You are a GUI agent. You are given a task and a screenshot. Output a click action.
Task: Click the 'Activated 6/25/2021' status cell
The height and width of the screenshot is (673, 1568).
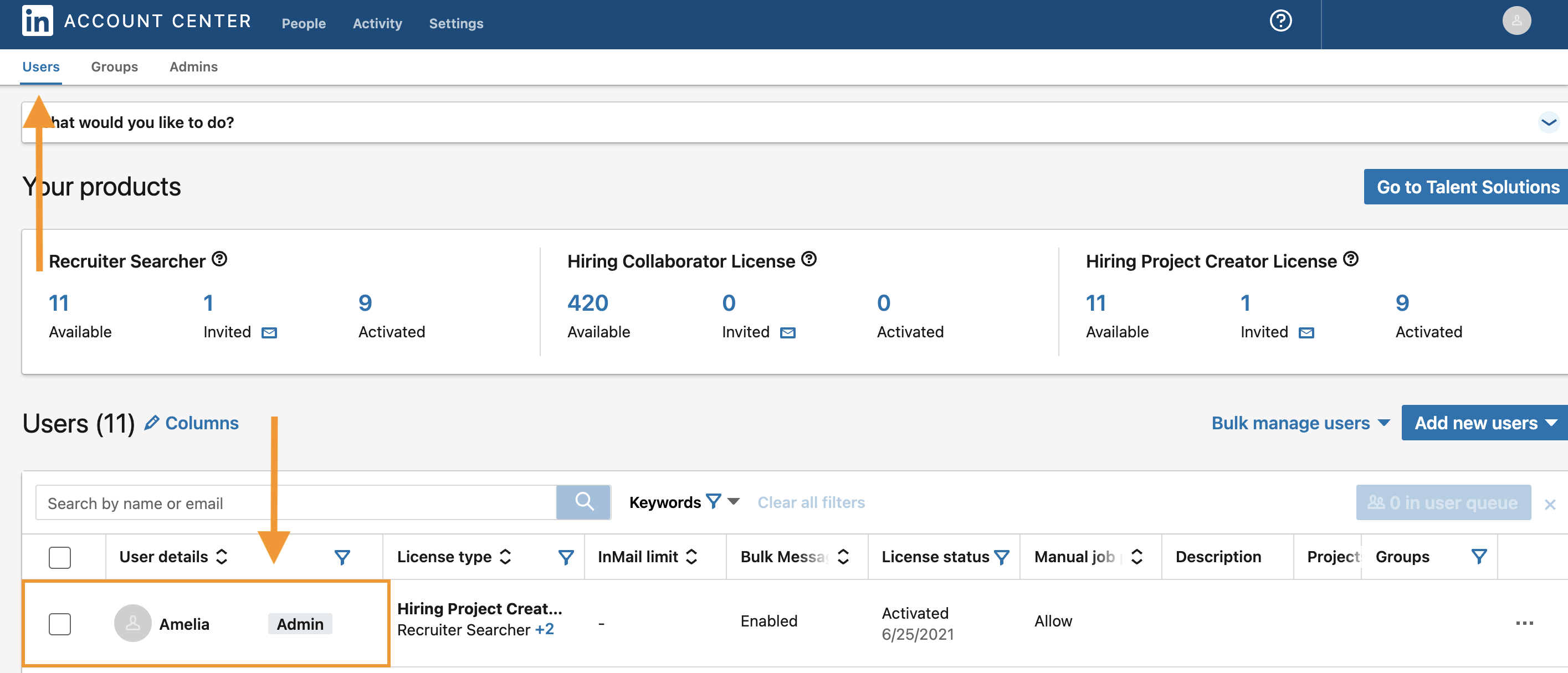(918, 623)
